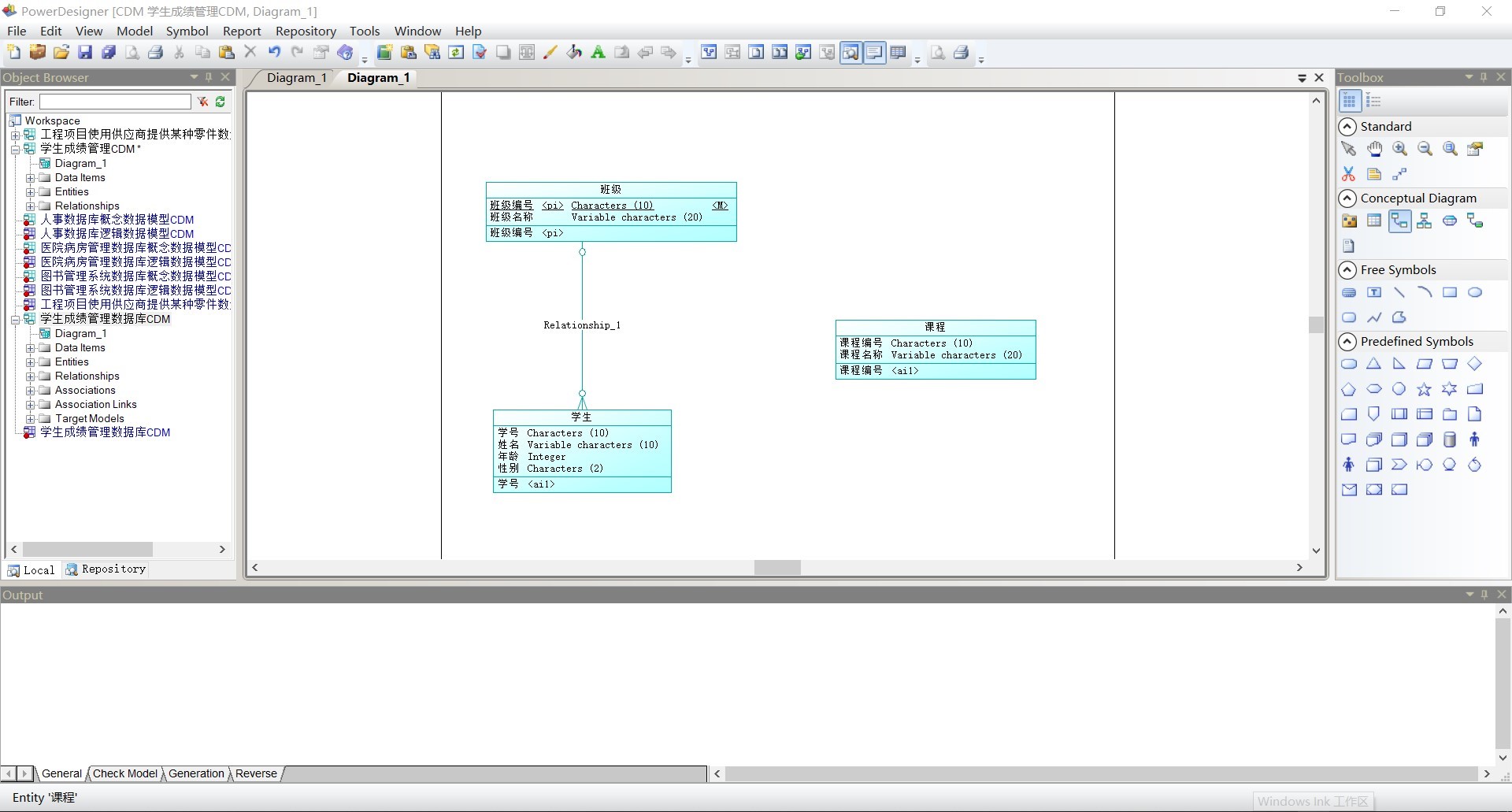The height and width of the screenshot is (812, 1512).
Task: Click the New Model toolbar icon
Action: [14, 53]
